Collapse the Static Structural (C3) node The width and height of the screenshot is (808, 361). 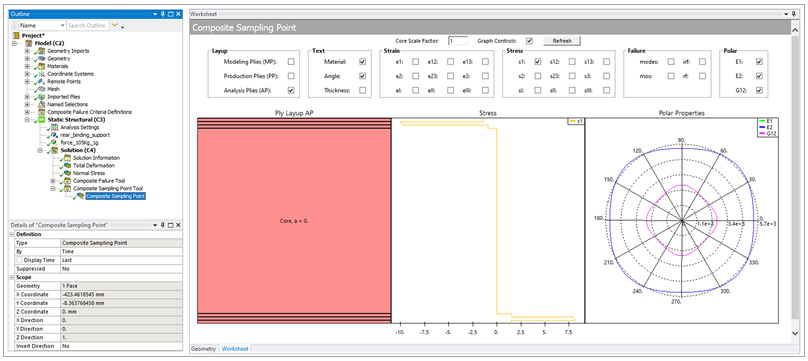27,119
